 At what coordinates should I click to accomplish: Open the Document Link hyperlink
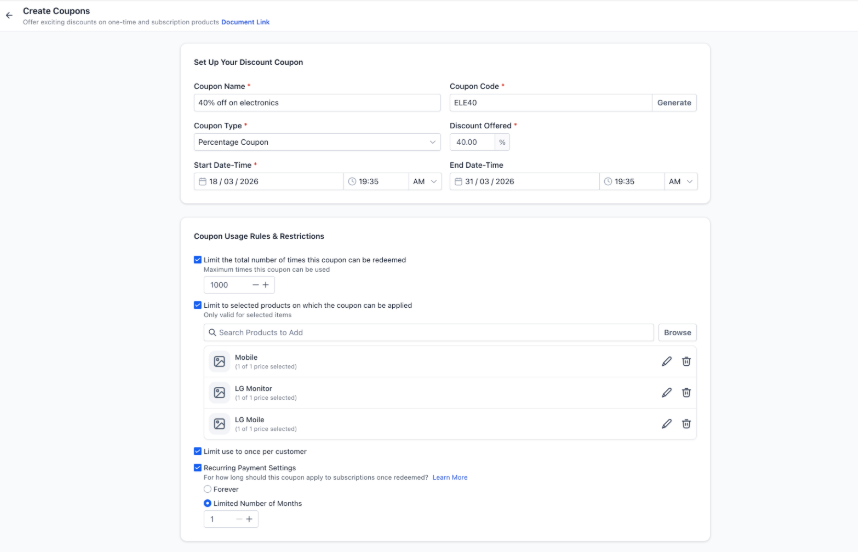(x=245, y=22)
